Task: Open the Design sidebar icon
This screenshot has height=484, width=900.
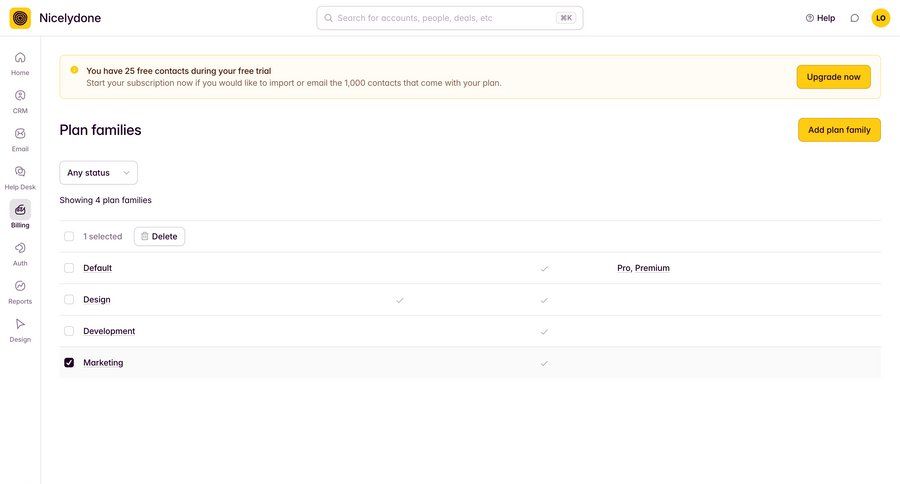Action: 20,324
